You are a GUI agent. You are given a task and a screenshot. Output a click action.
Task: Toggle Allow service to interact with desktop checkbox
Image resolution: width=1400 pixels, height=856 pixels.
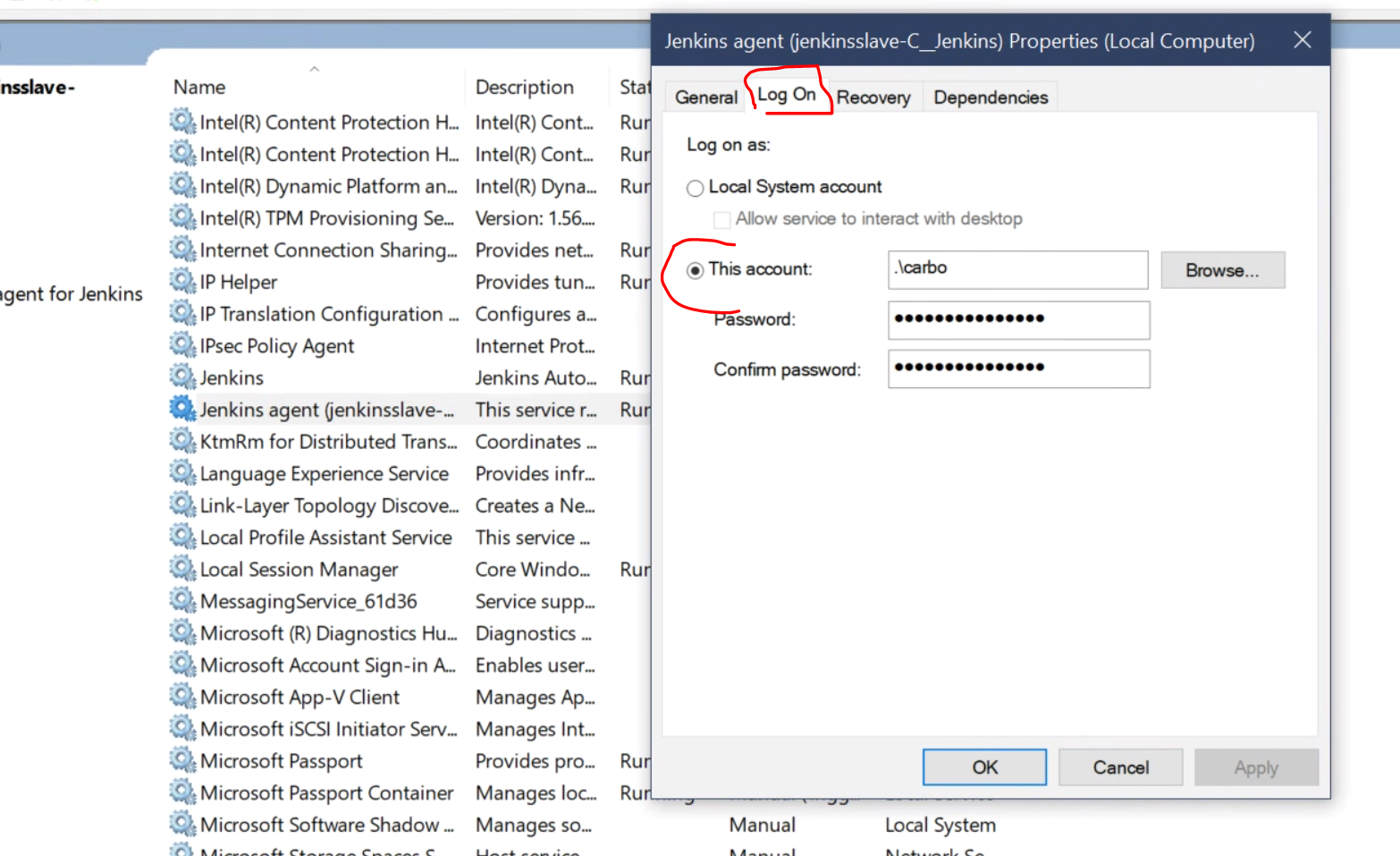coord(721,219)
